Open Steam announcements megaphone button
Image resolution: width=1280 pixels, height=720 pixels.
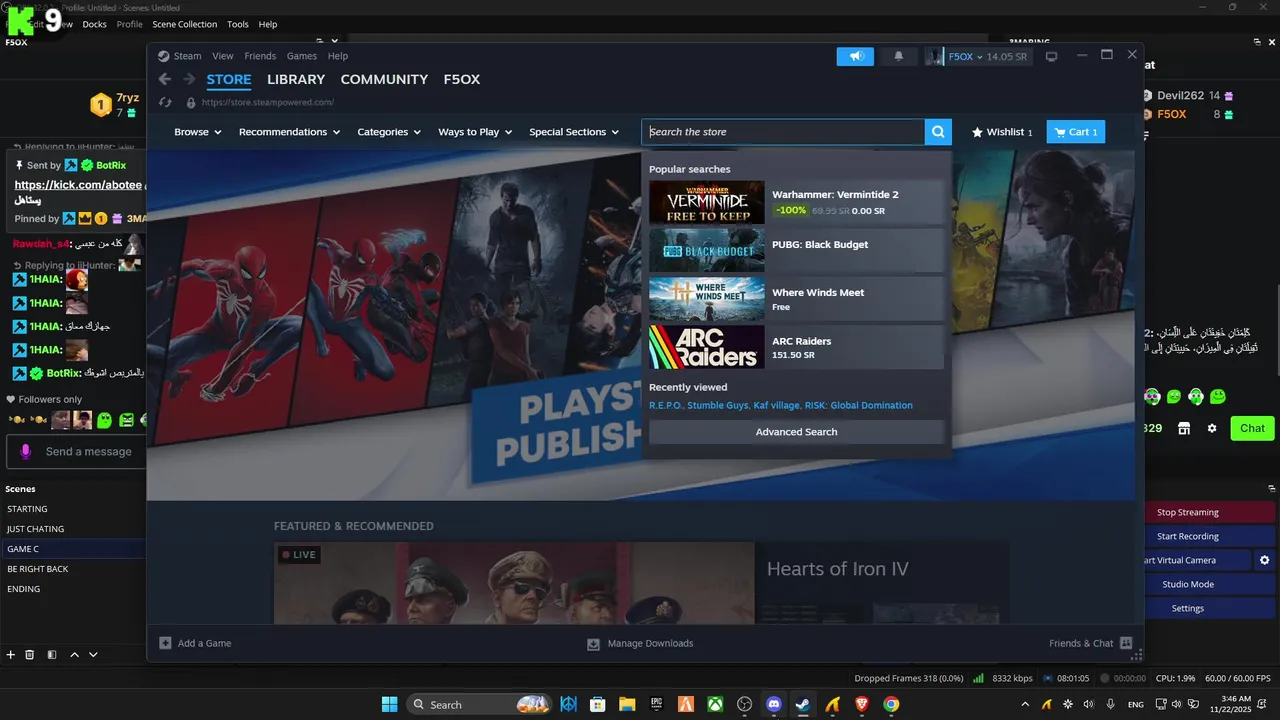coord(855,57)
